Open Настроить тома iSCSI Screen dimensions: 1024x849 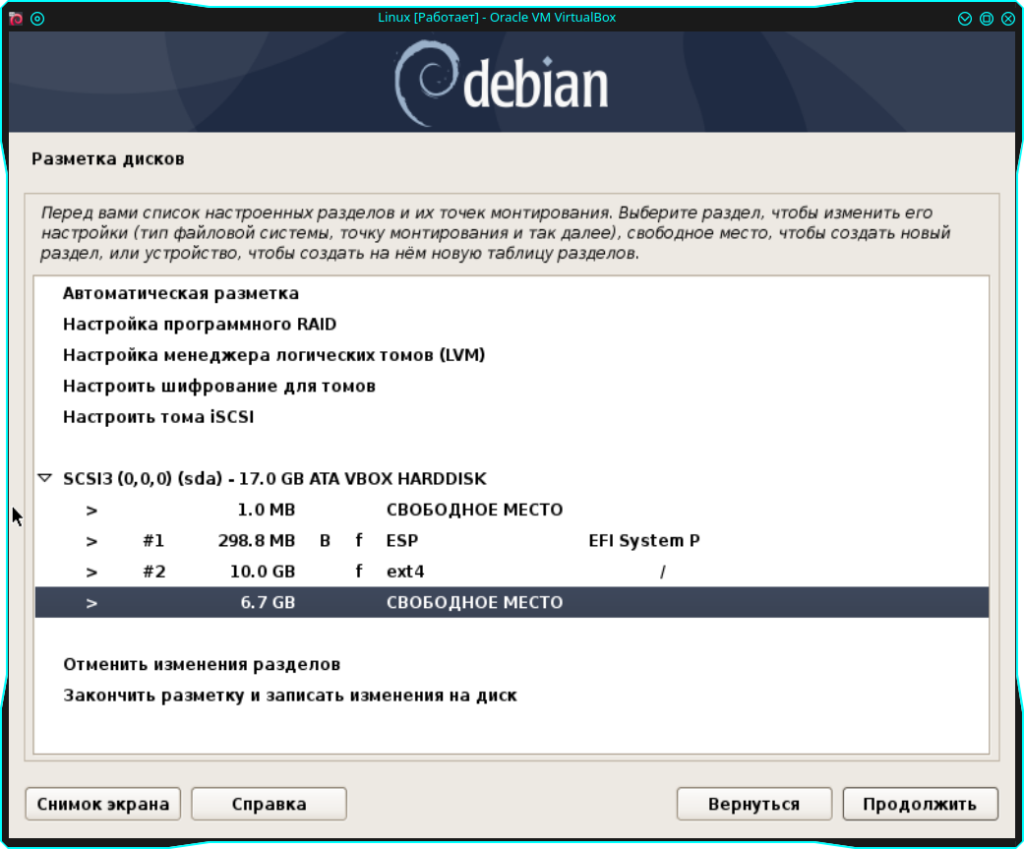point(158,417)
